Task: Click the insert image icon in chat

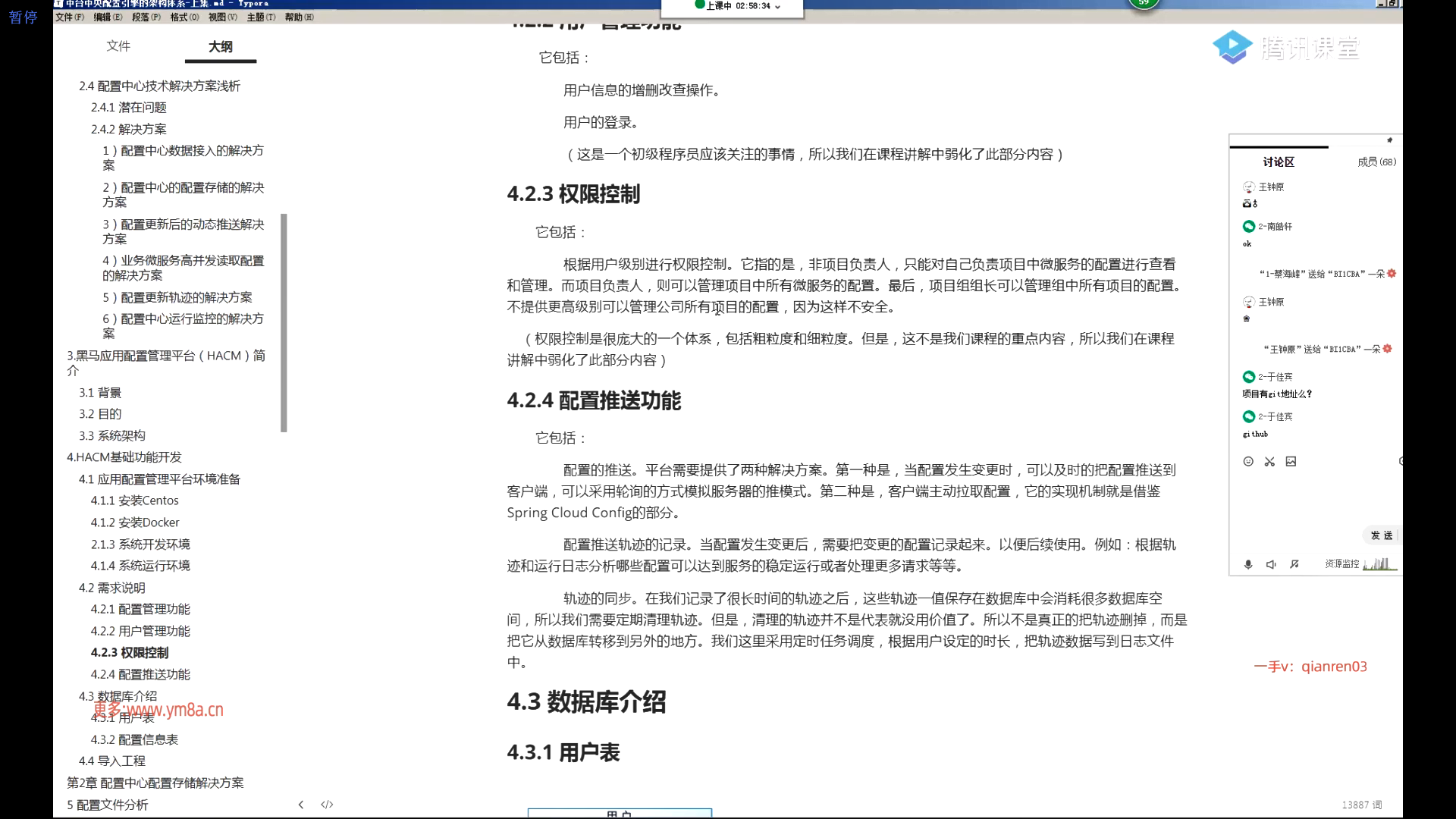Action: coord(1291,461)
